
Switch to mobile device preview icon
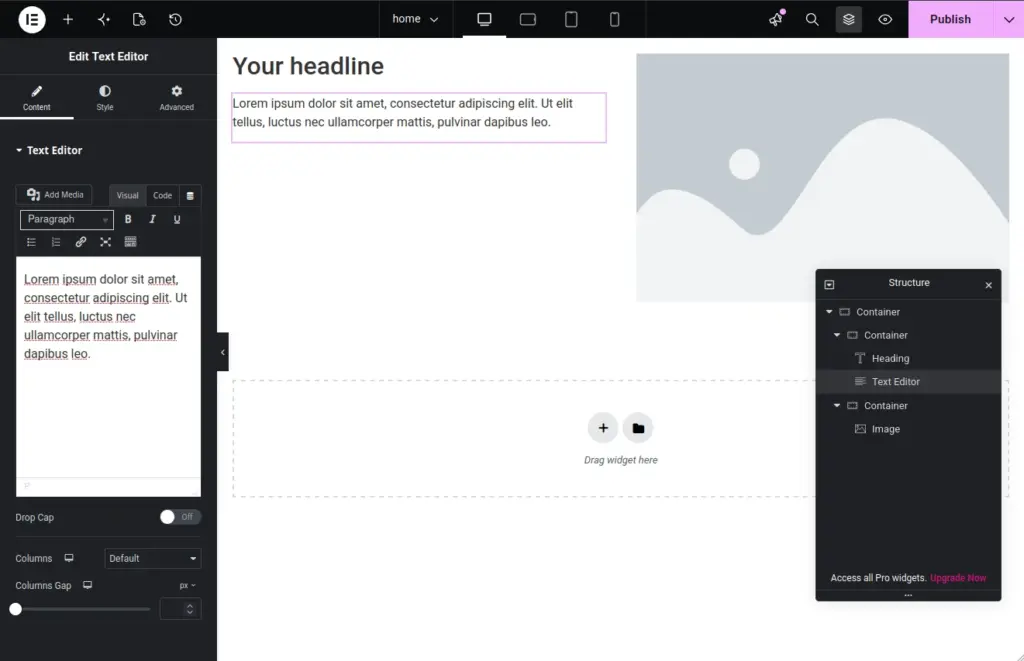[x=614, y=20]
